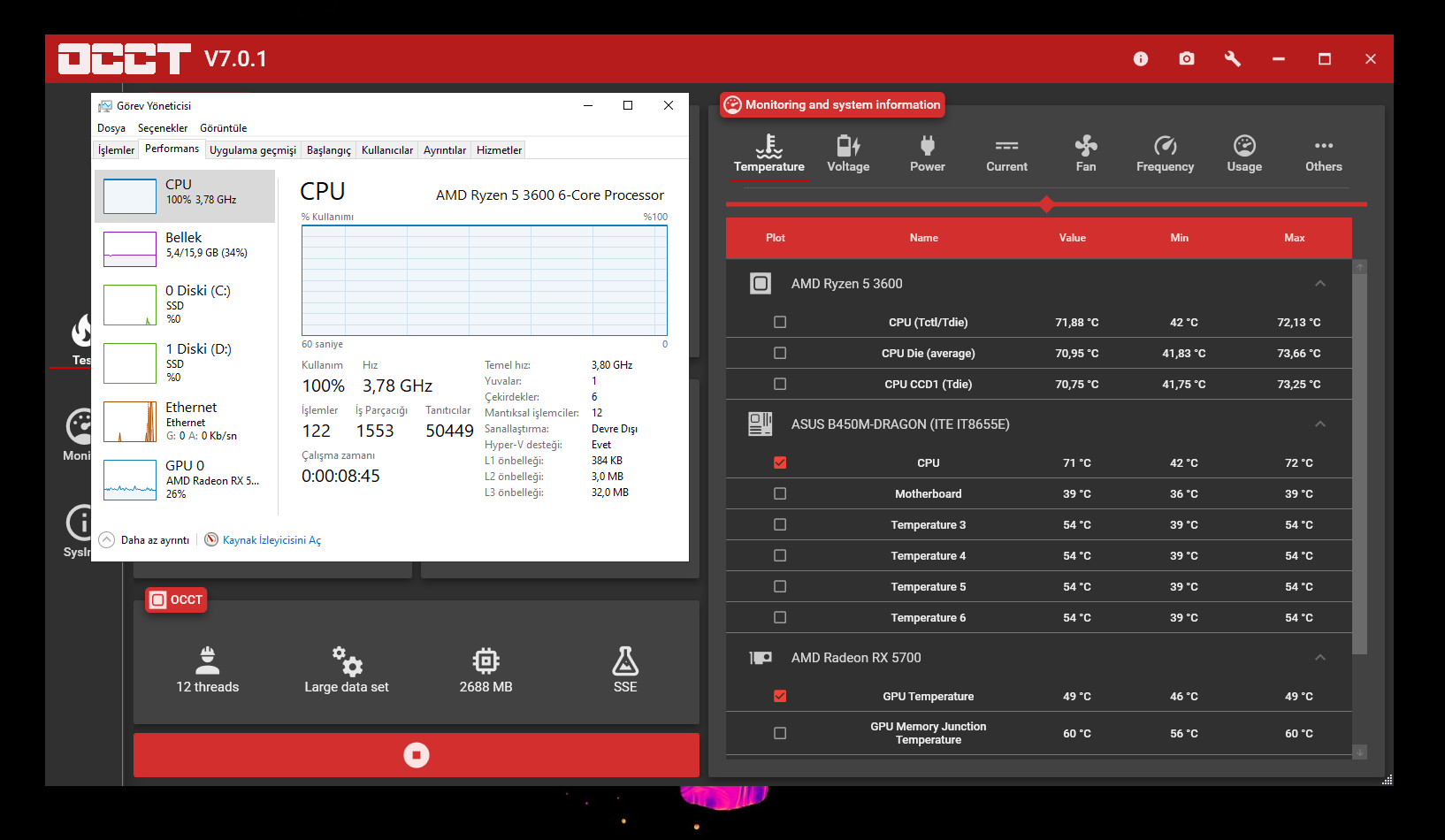Enable plot for CPU Die (average)
The image size is (1445, 840).
coord(780,353)
